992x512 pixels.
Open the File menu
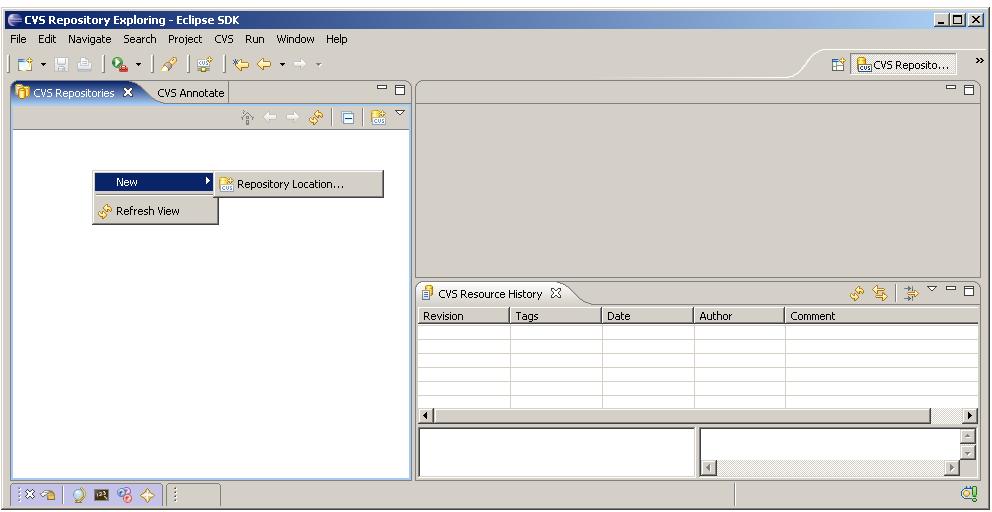pos(18,39)
